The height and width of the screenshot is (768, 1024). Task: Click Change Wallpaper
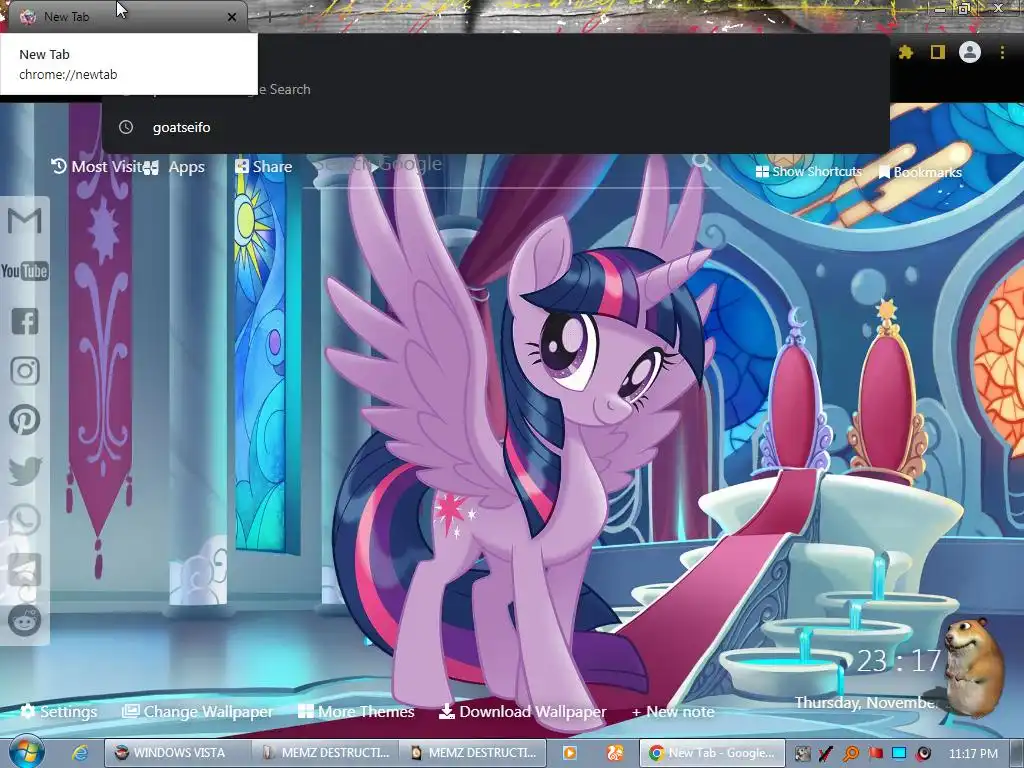[x=198, y=711]
